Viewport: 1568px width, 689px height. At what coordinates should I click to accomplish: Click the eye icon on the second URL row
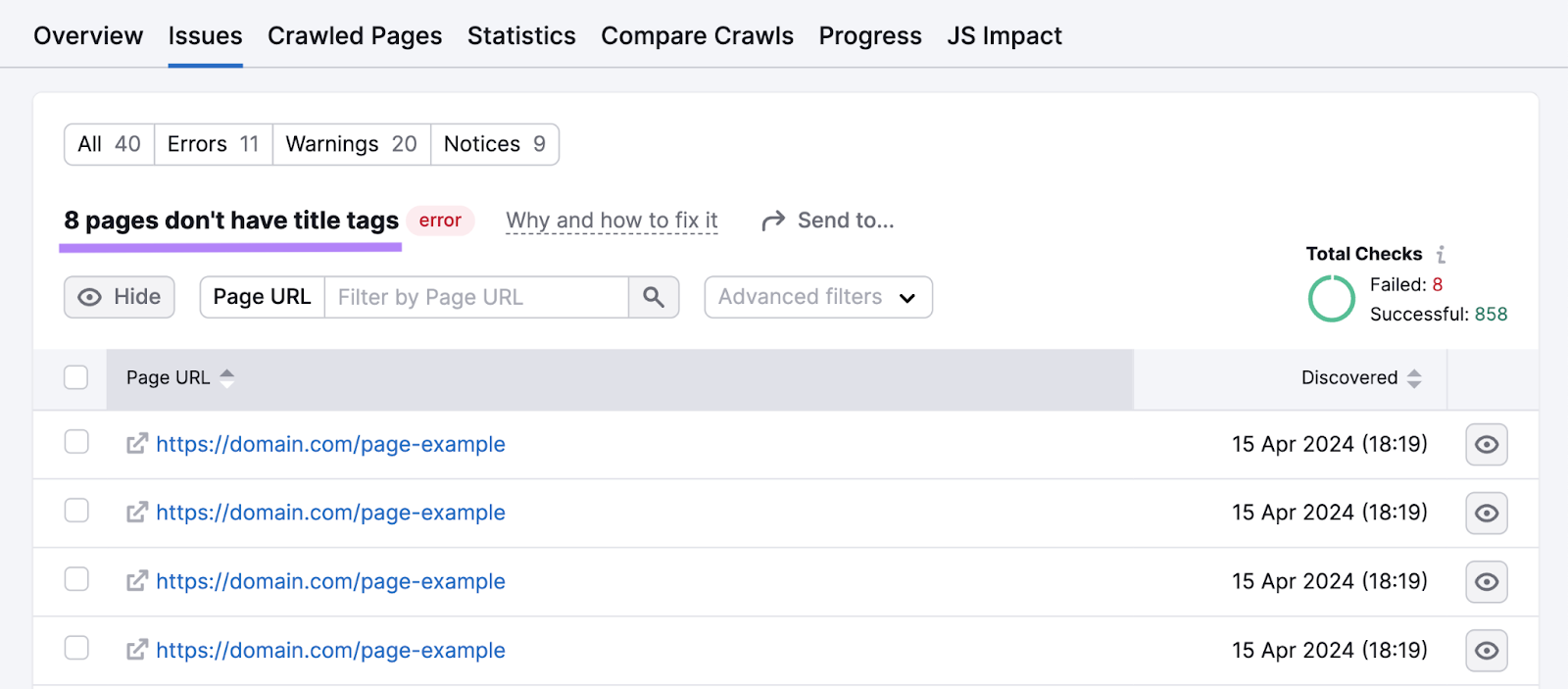tap(1487, 514)
